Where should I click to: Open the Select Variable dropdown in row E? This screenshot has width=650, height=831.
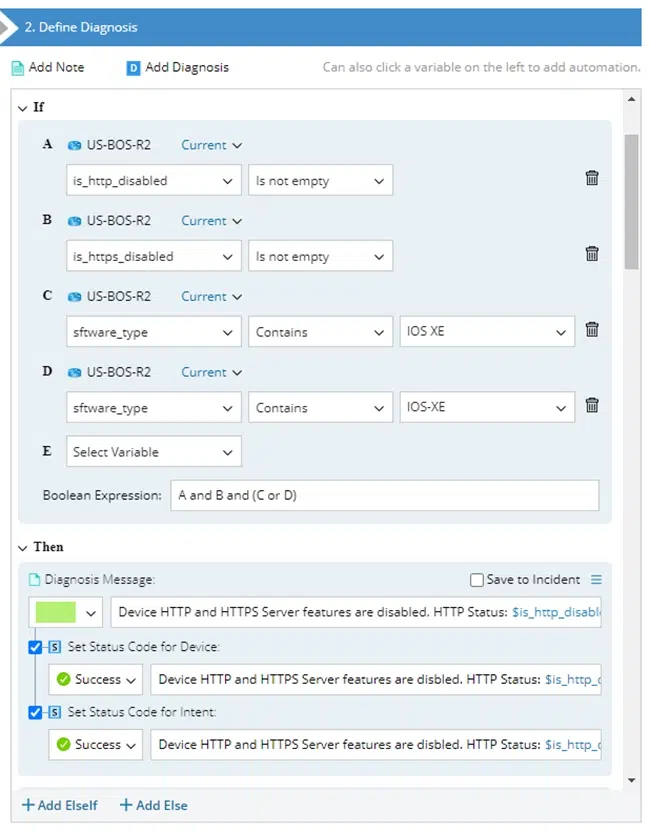tap(153, 451)
